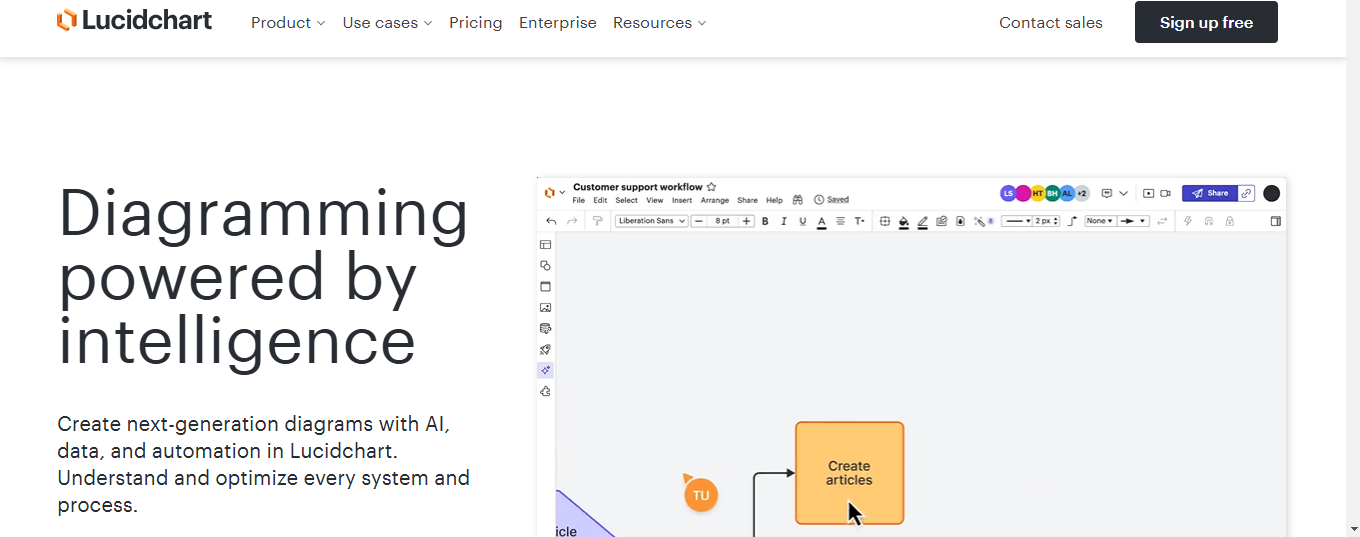Open the Edit menu in the diagram editor
Viewport: 1360px width, 537px height.
pyautogui.click(x=600, y=200)
